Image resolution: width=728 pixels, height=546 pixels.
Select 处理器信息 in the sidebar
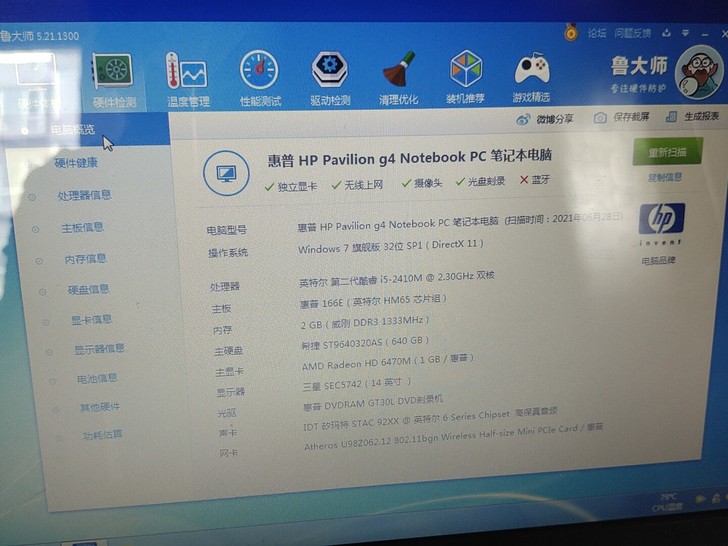[x=84, y=195]
